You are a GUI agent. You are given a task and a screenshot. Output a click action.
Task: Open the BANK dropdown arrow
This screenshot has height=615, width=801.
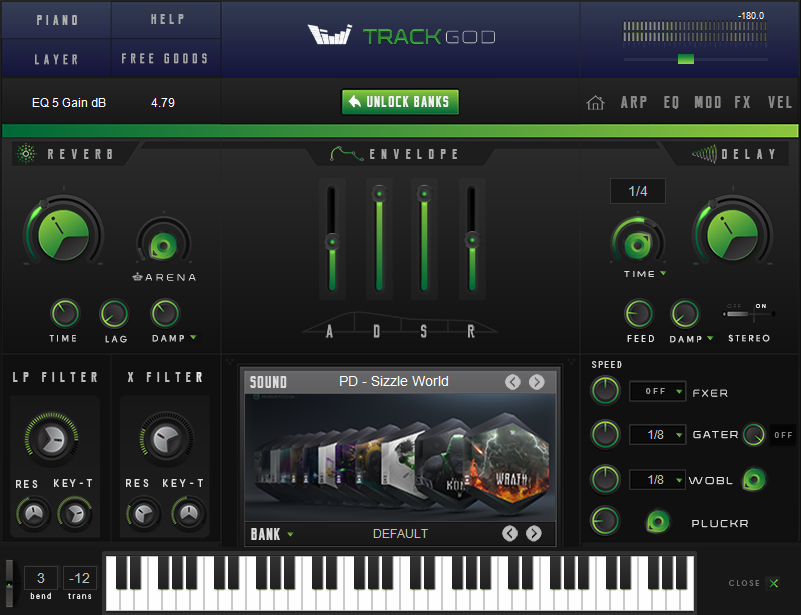point(290,534)
